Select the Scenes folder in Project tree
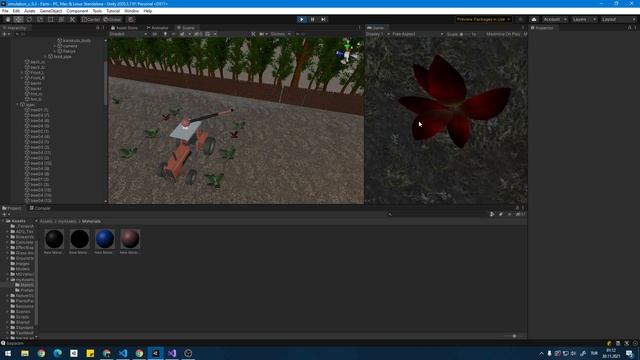This screenshot has width=640, height=360. tap(23, 311)
